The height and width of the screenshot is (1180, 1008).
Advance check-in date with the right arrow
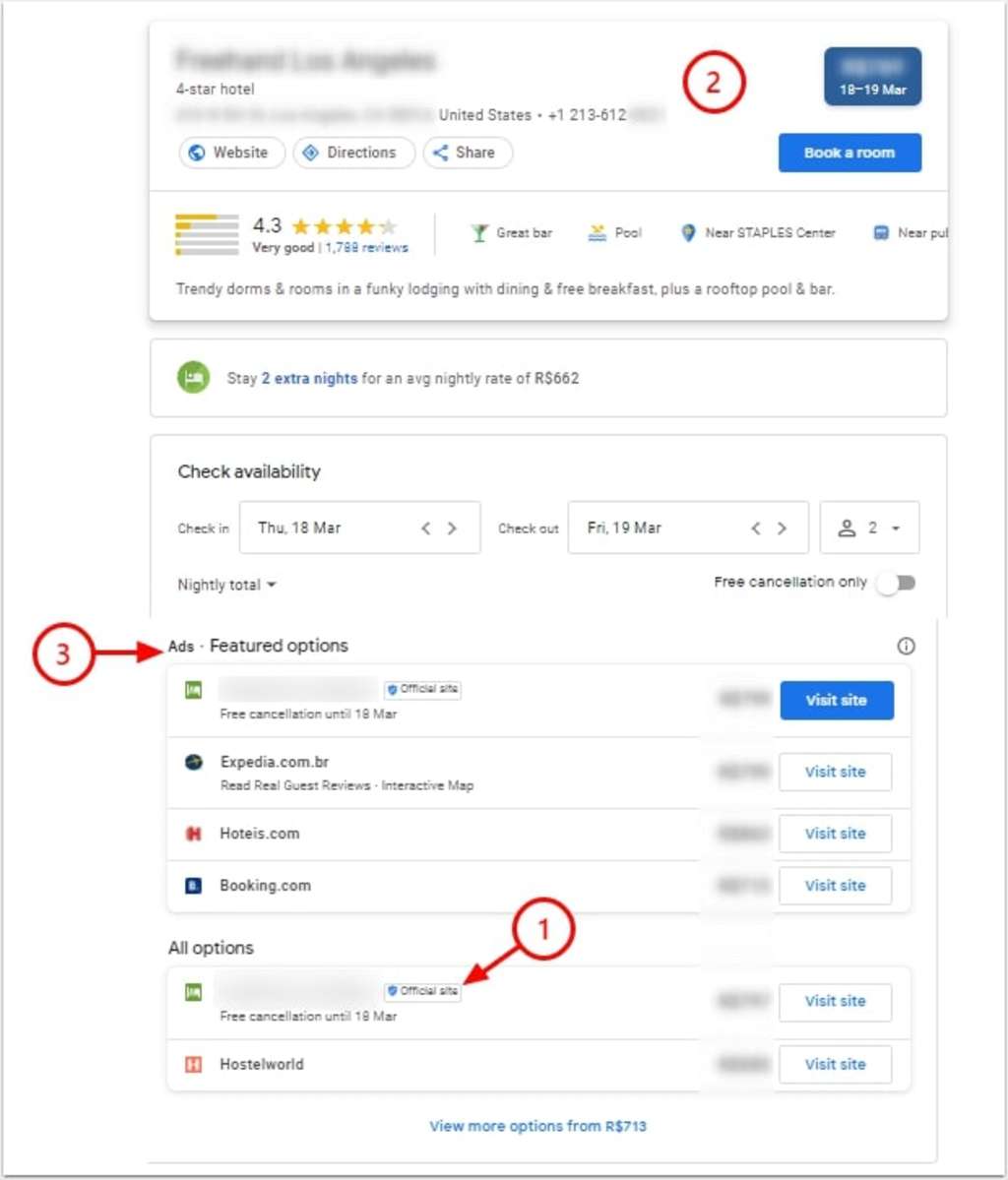pos(452,528)
